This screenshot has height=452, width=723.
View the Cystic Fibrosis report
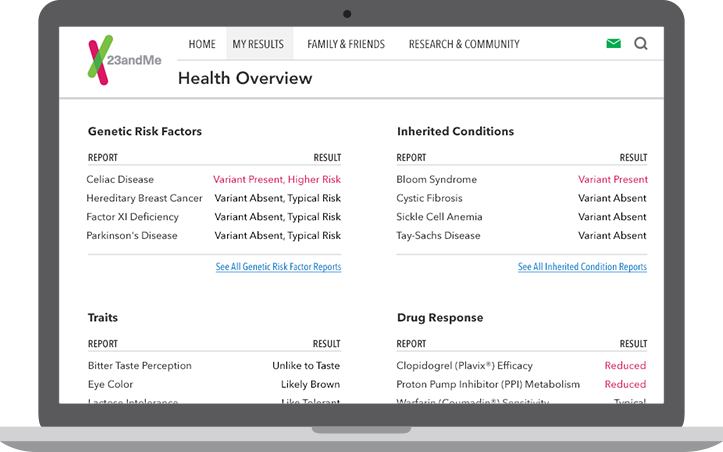(x=430, y=198)
